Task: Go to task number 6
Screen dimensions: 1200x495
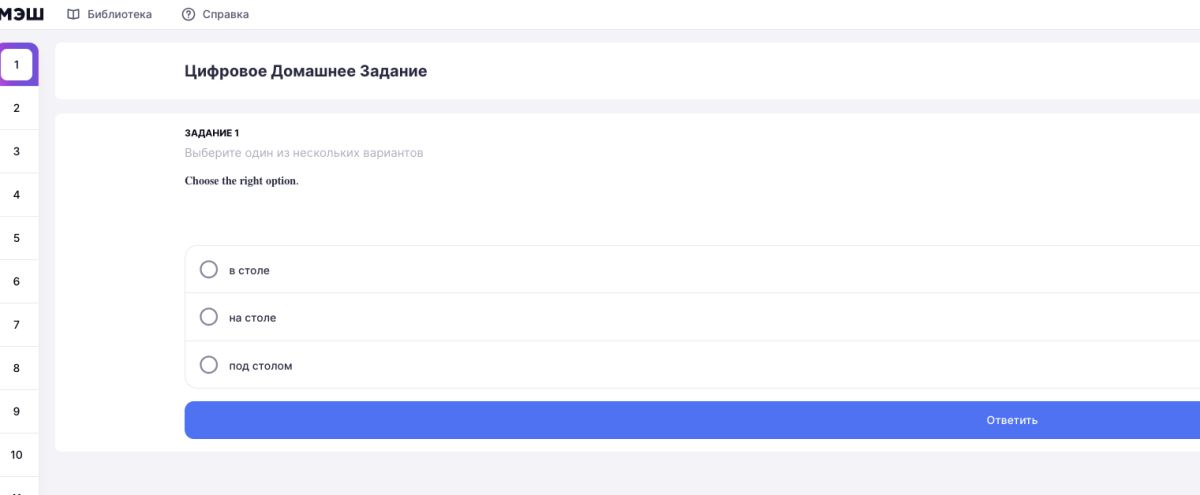Action: (x=17, y=282)
